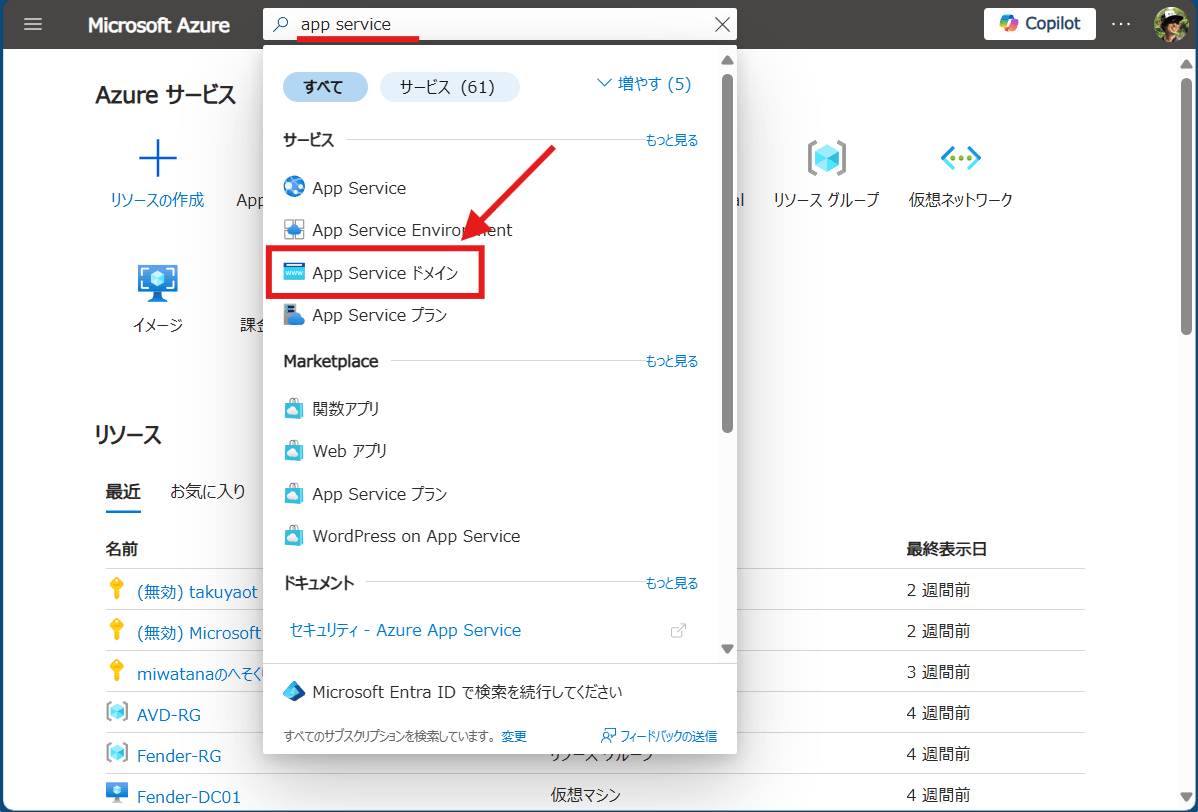The width and height of the screenshot is (1198, 812).
Task: Open the Fender-DC01 virtual machine
Action: [x=189, y=797]
